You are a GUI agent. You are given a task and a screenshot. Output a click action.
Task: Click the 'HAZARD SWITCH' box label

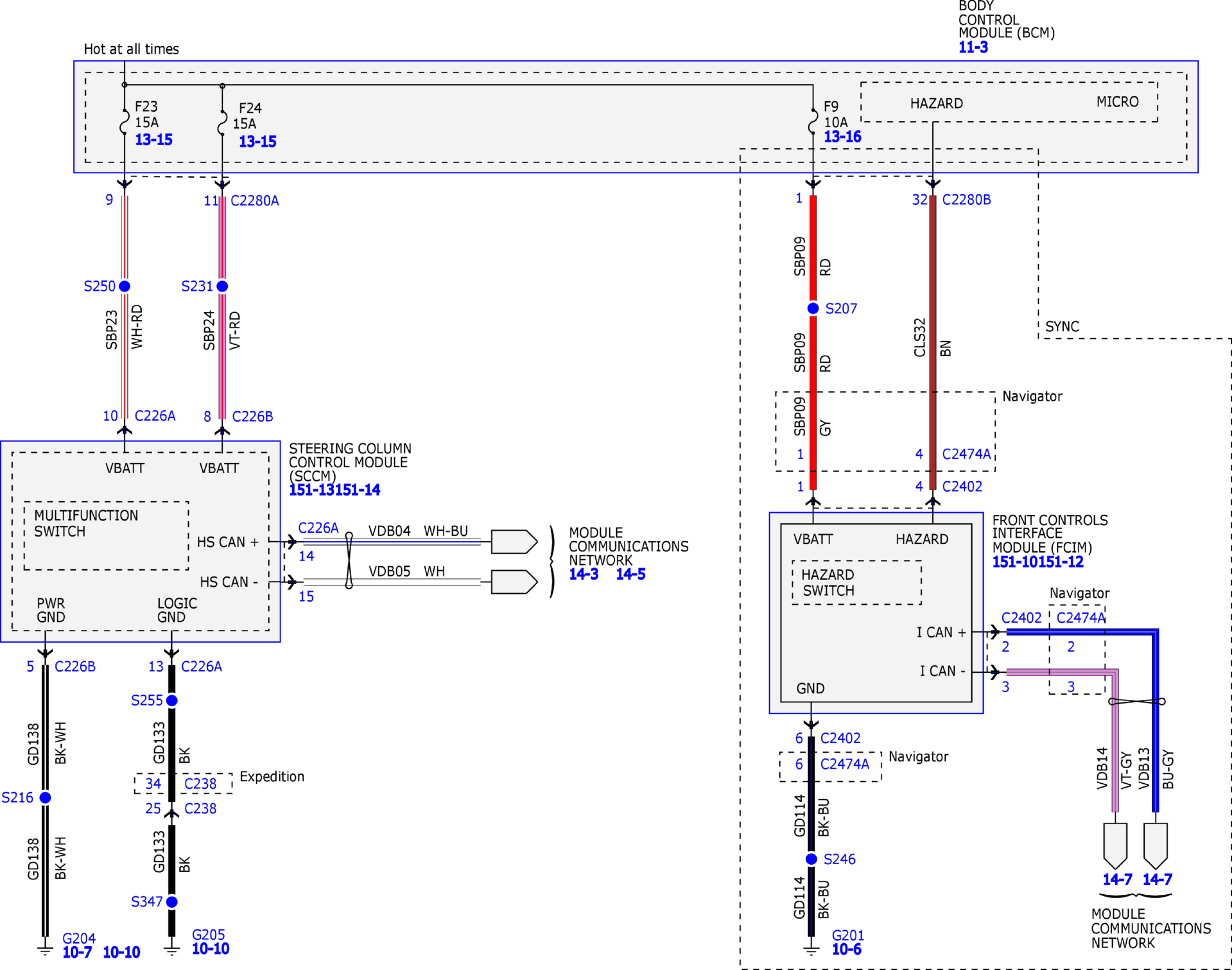click(x=827, y=582)
